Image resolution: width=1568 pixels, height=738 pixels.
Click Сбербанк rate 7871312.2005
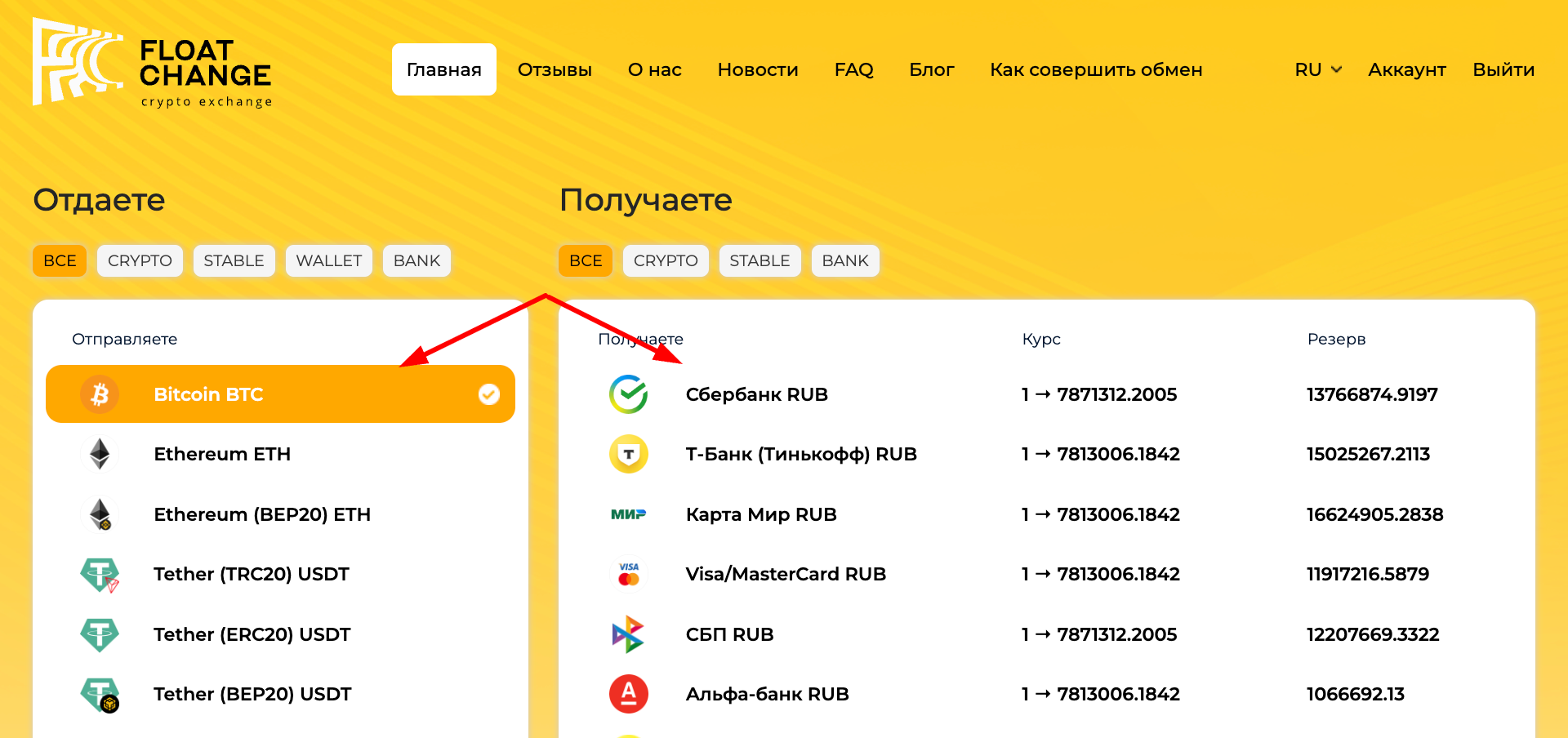1099,394
